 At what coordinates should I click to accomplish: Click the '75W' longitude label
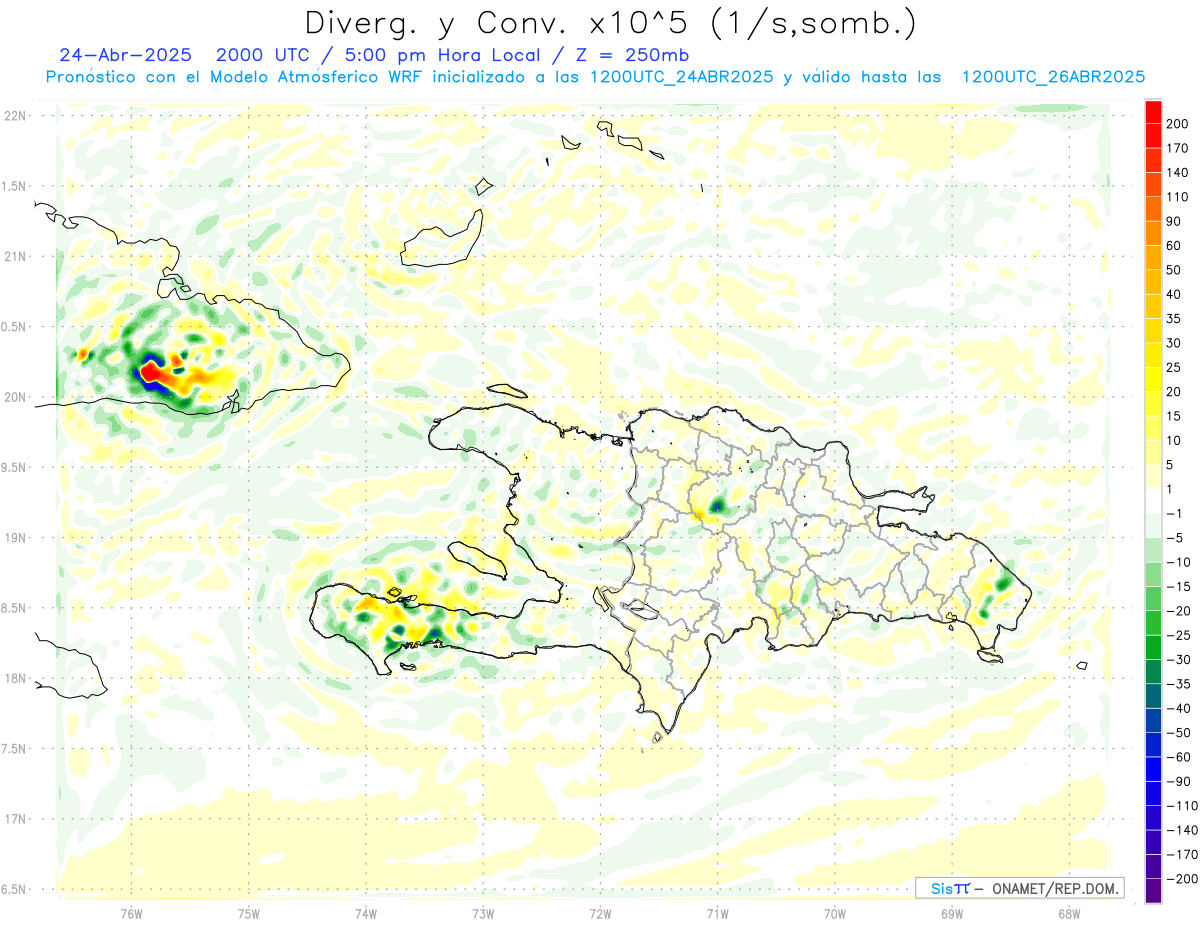tap(248, 914)
